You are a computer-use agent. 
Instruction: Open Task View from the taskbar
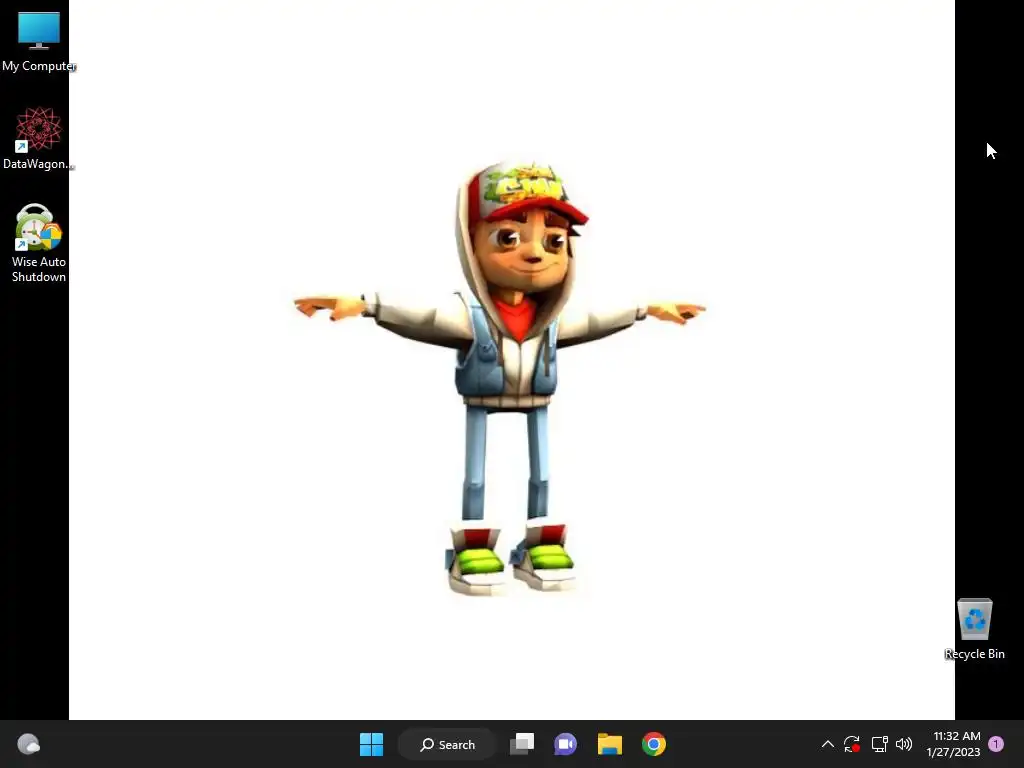522,744
